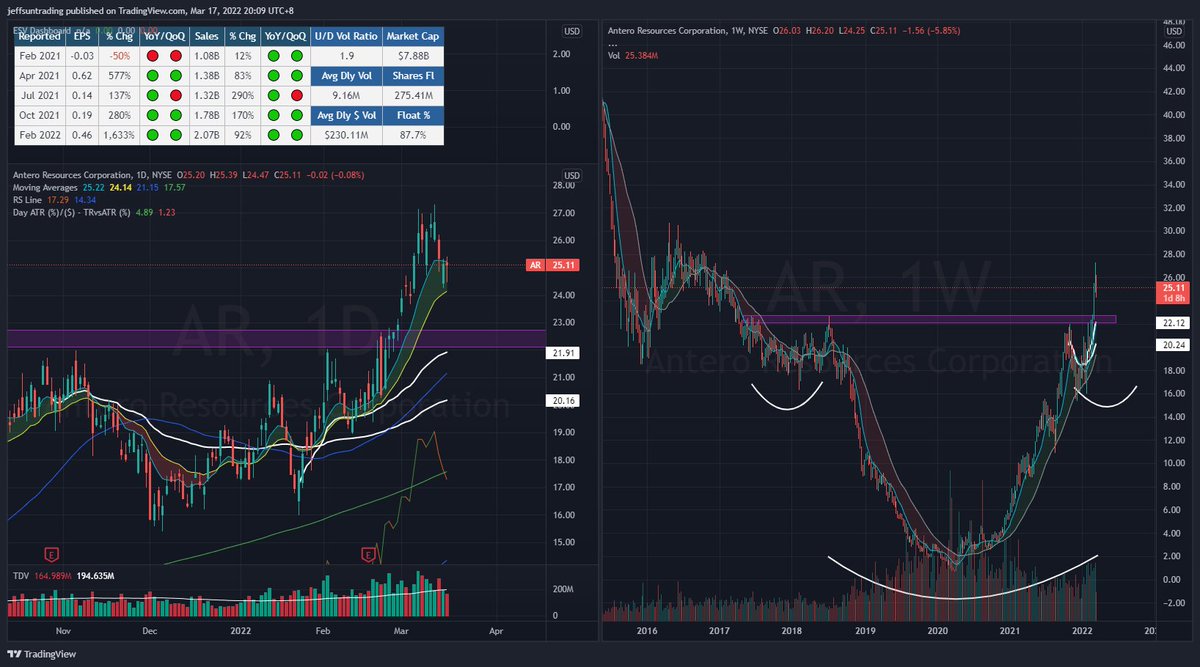Select the Vol indicator legend on weekly chart
Image resolution: width=1200 pixels, height=667 pixels.
[614, 54]
